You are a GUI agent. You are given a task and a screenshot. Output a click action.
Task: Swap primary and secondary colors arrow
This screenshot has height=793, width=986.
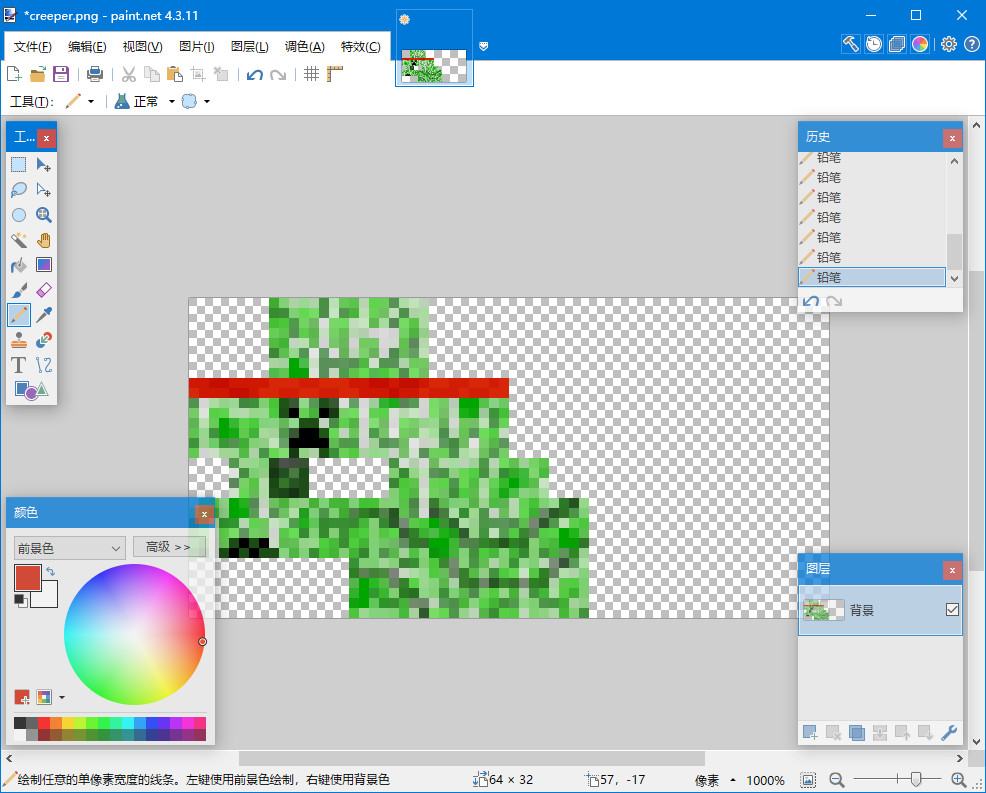pos(50,572)
